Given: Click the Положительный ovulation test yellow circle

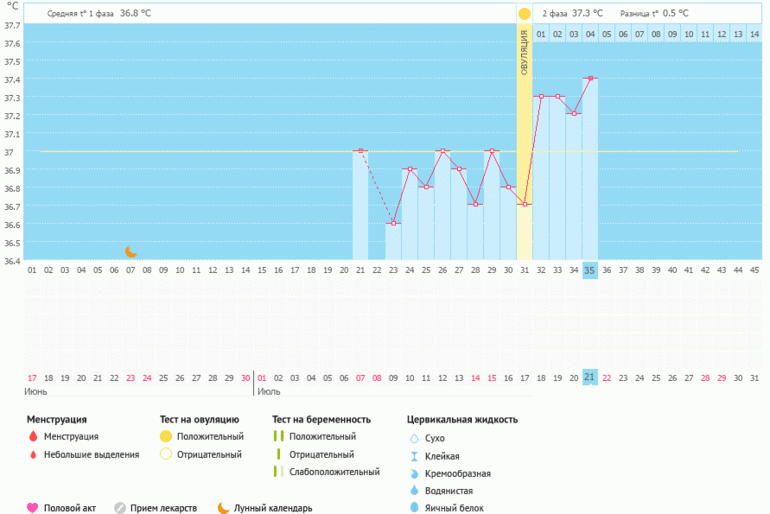Looking at the screenshot, I should (166, 437).
